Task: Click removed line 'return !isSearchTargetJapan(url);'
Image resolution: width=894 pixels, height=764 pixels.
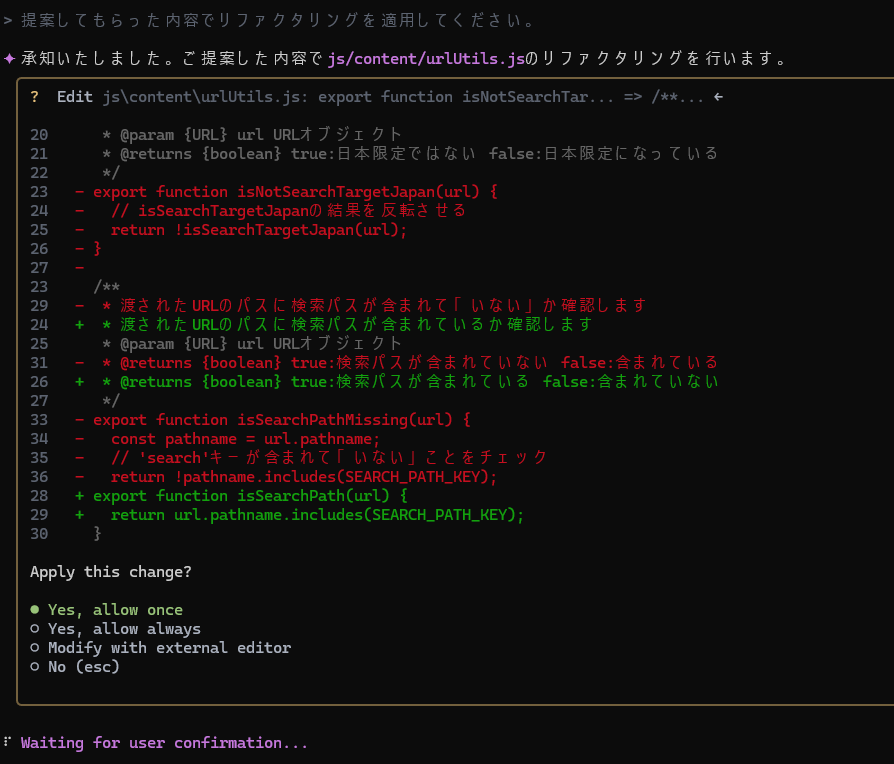Action: (x=259, y=230)
